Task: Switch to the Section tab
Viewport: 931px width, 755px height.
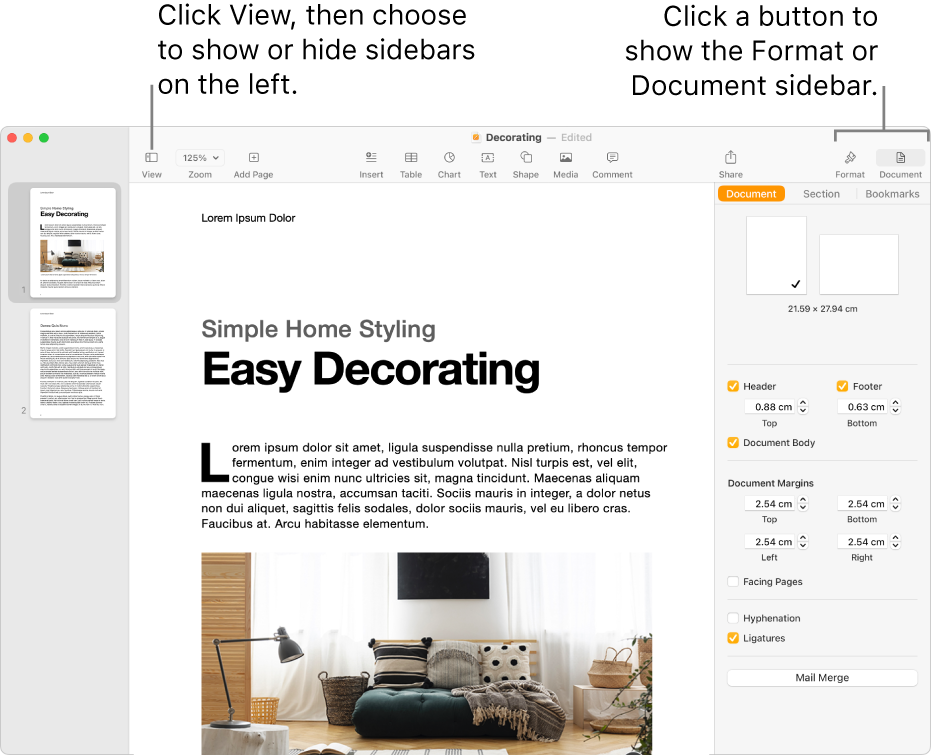Action: (821, 193)
